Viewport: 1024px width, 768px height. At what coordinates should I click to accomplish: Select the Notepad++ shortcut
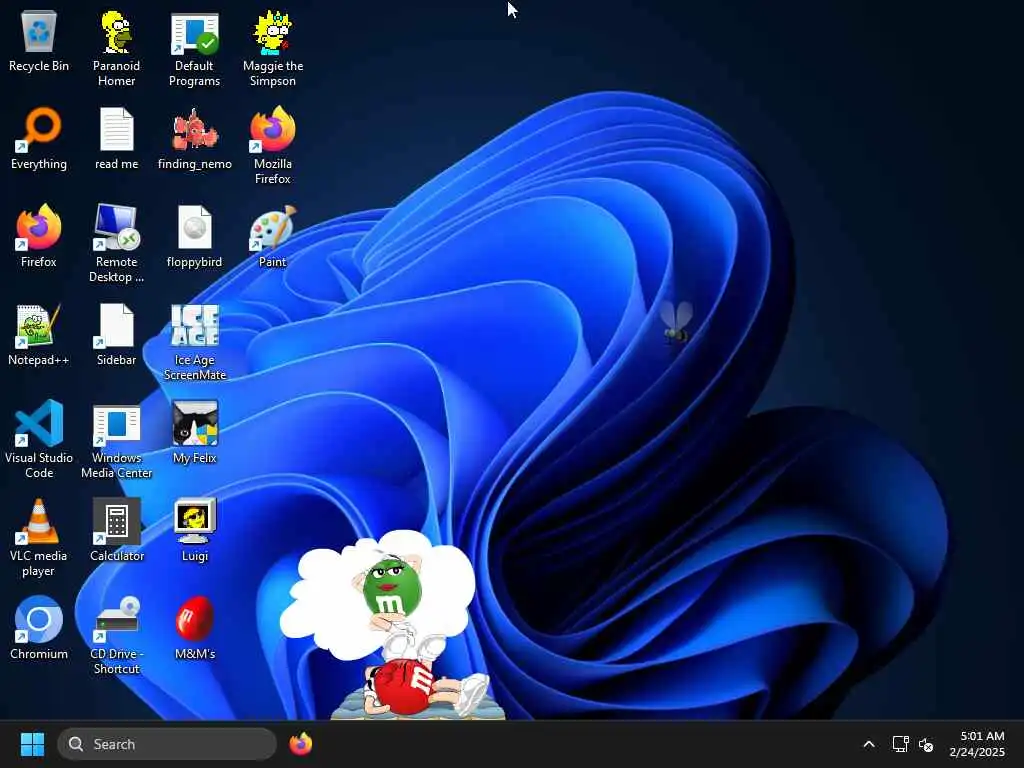(x=39, y=335)
